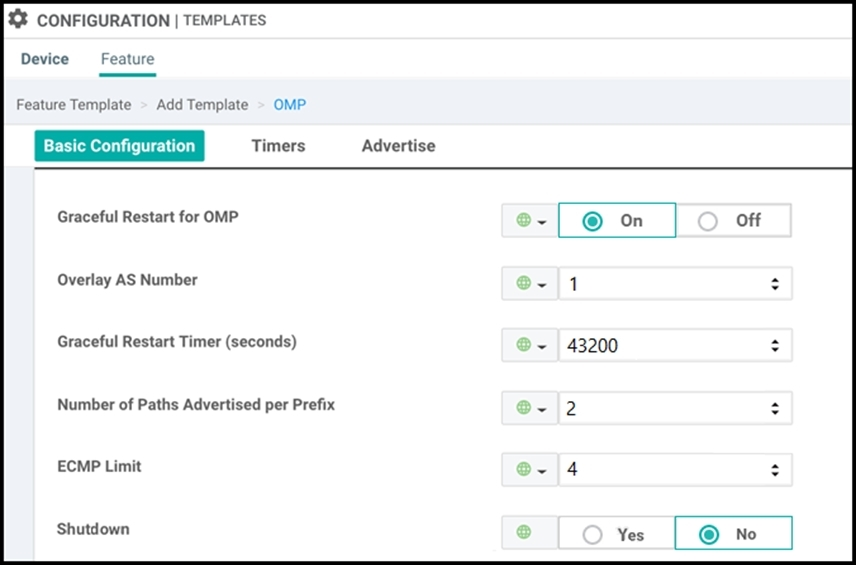Choose Yes for Shutdown
The height and width of the screenshot is (565, 856).
pos(616,533)
